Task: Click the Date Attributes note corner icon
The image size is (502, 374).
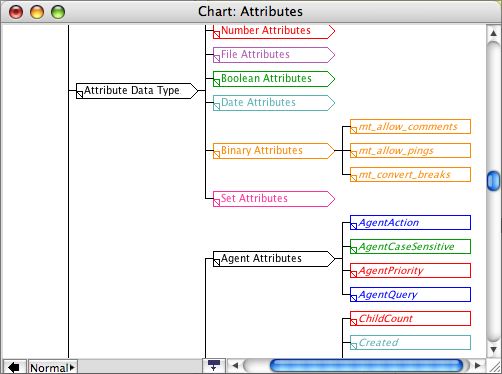Action: click(217, 107)
